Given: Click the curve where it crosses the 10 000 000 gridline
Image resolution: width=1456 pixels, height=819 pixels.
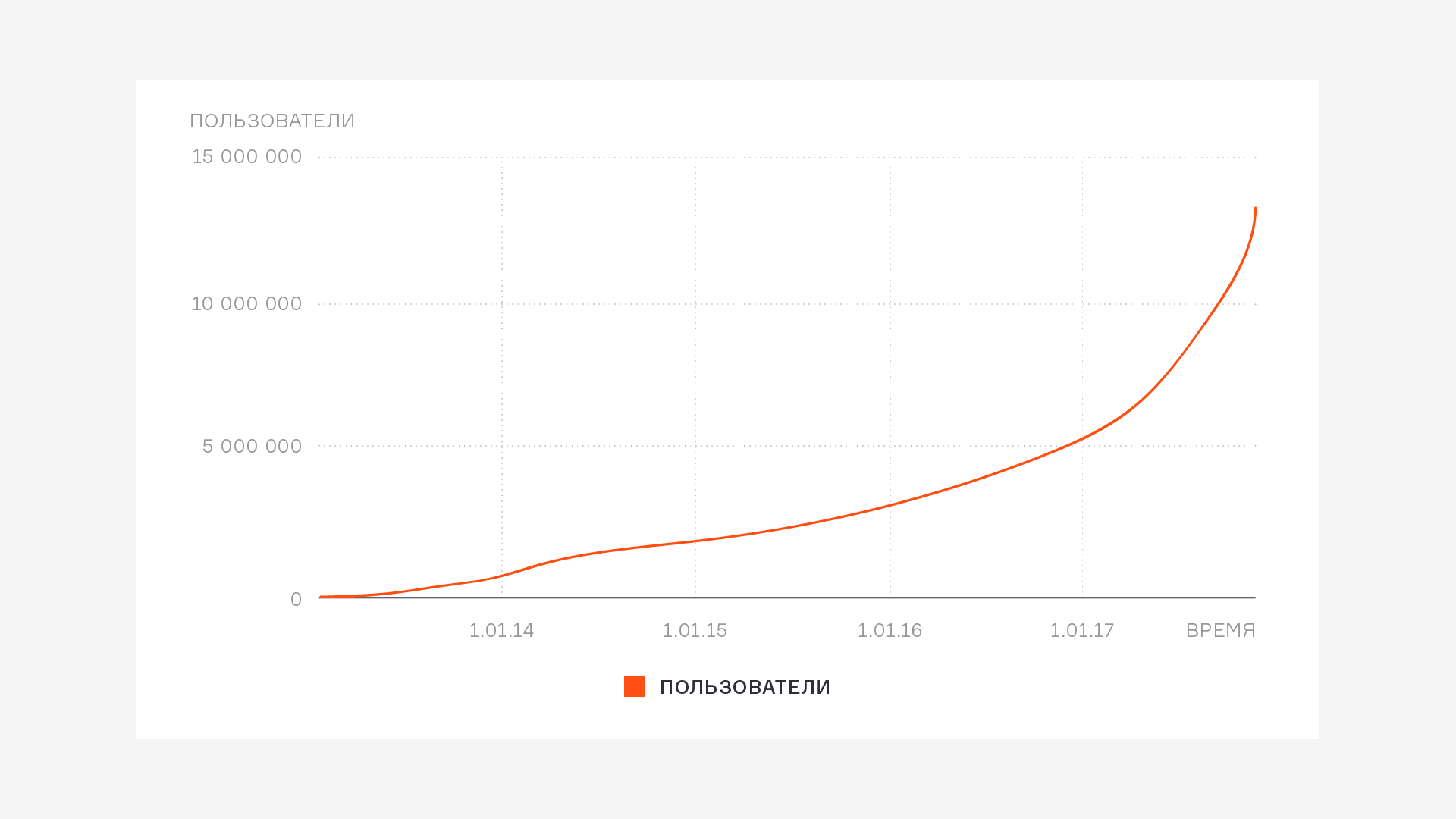Looking at the screenshot, I should [1219, 304].
